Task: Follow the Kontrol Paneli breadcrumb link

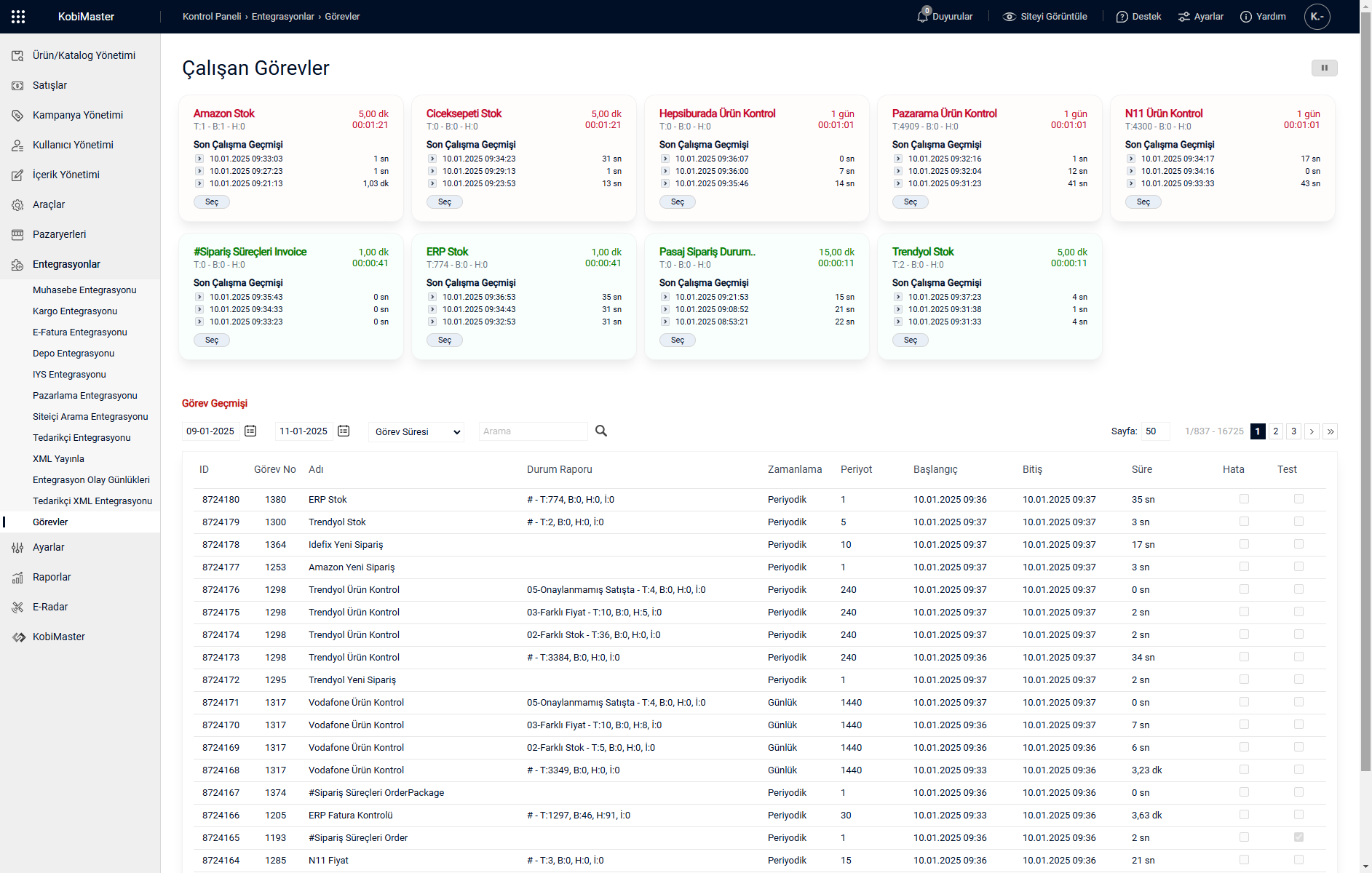Action: pyautogui.click(x=212, y=17)
